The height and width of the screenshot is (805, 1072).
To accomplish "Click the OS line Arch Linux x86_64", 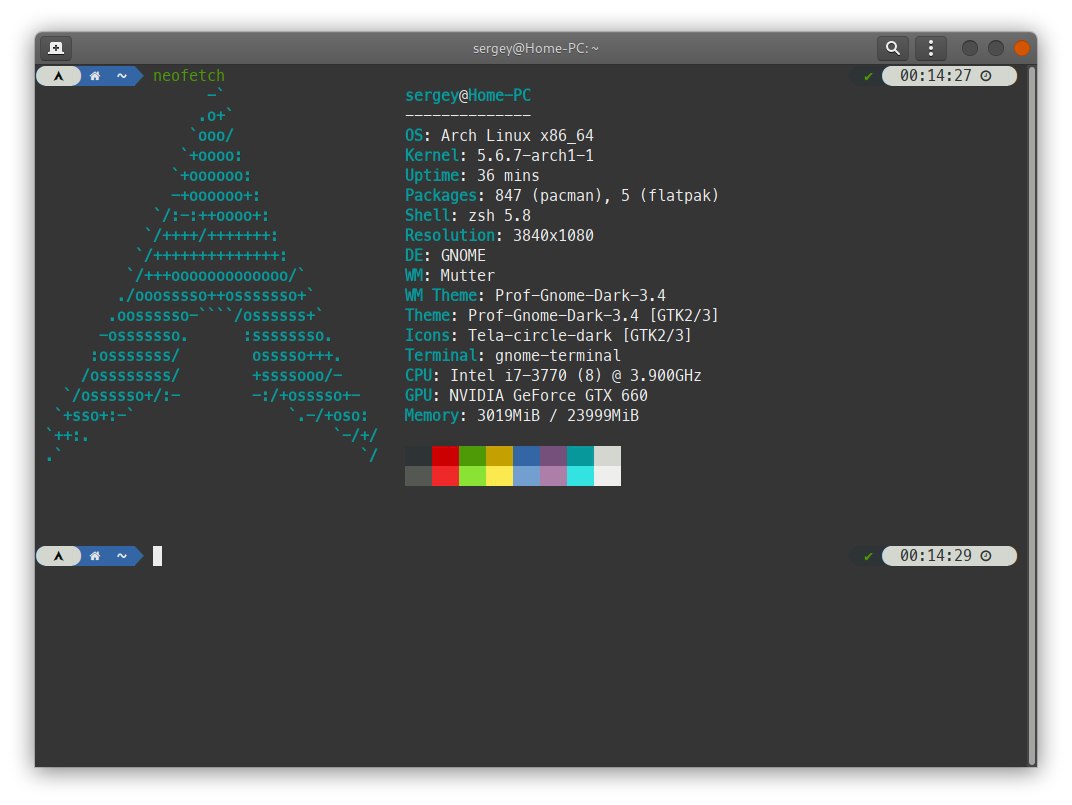I will [x=499, y=135].
